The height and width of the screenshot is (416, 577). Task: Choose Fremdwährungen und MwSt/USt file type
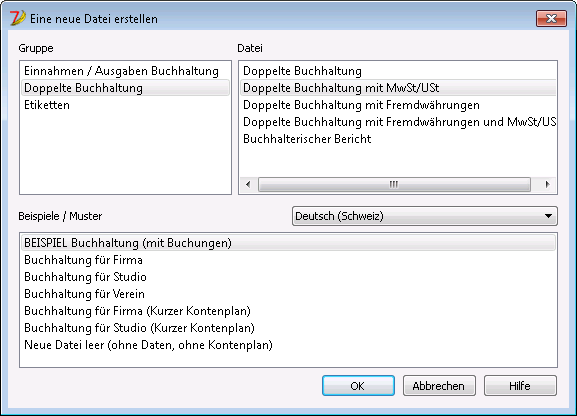(x=398, y=122)
